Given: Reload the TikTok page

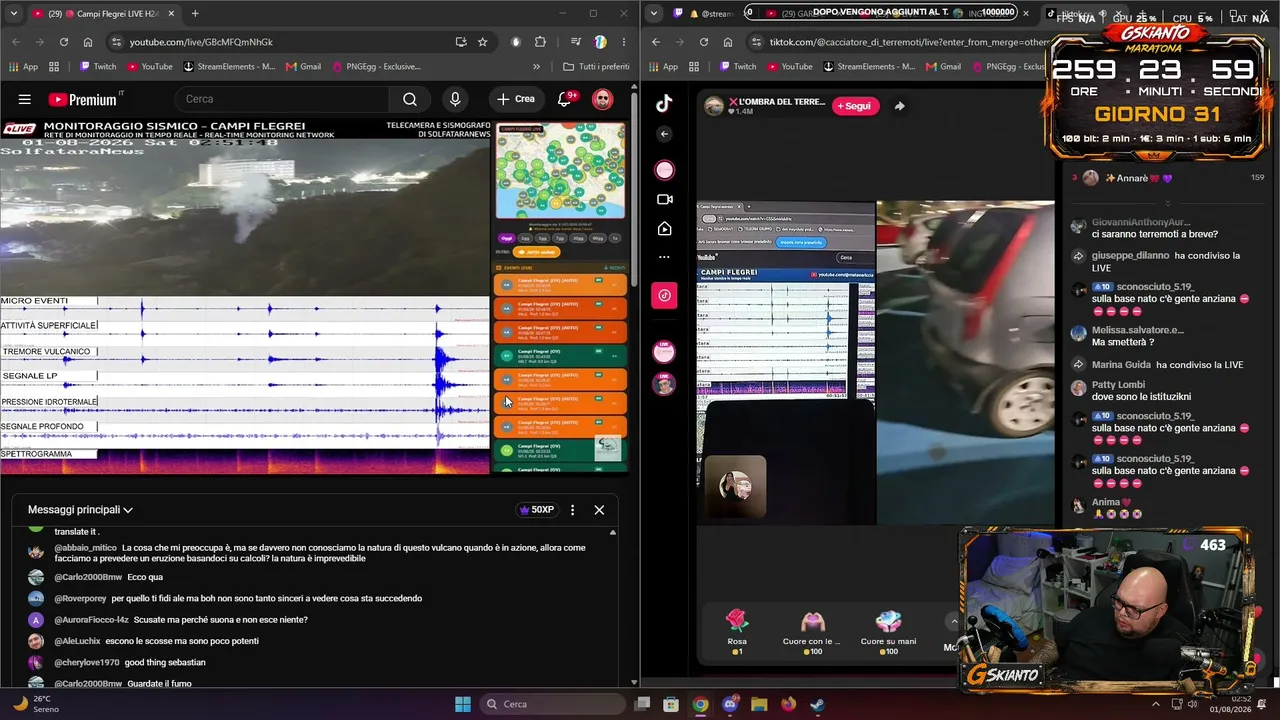Looking at the screenshot, I should tap(704, 42).
